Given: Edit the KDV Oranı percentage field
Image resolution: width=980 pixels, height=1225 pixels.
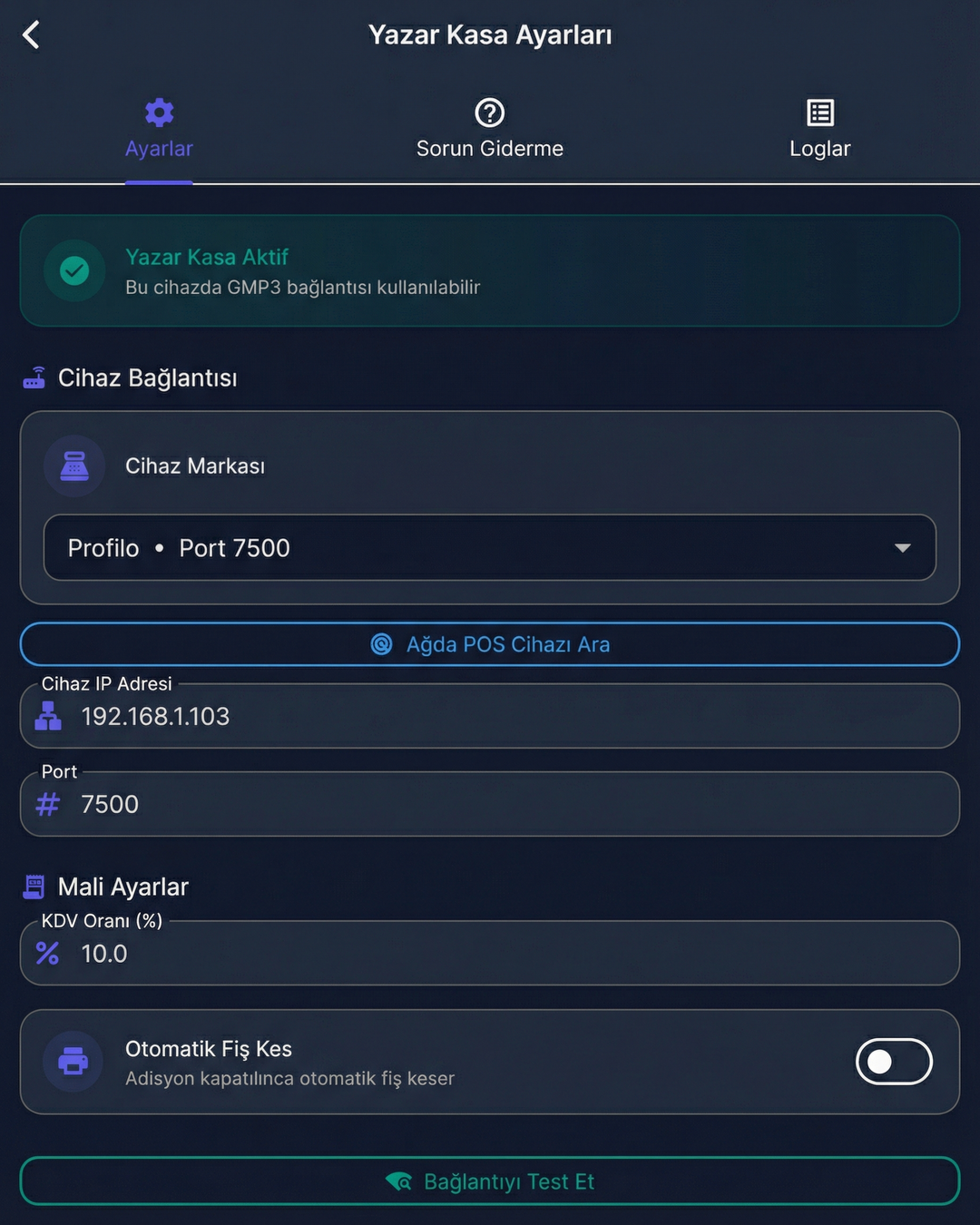Looking at the screenshot, I should [508, 954].
